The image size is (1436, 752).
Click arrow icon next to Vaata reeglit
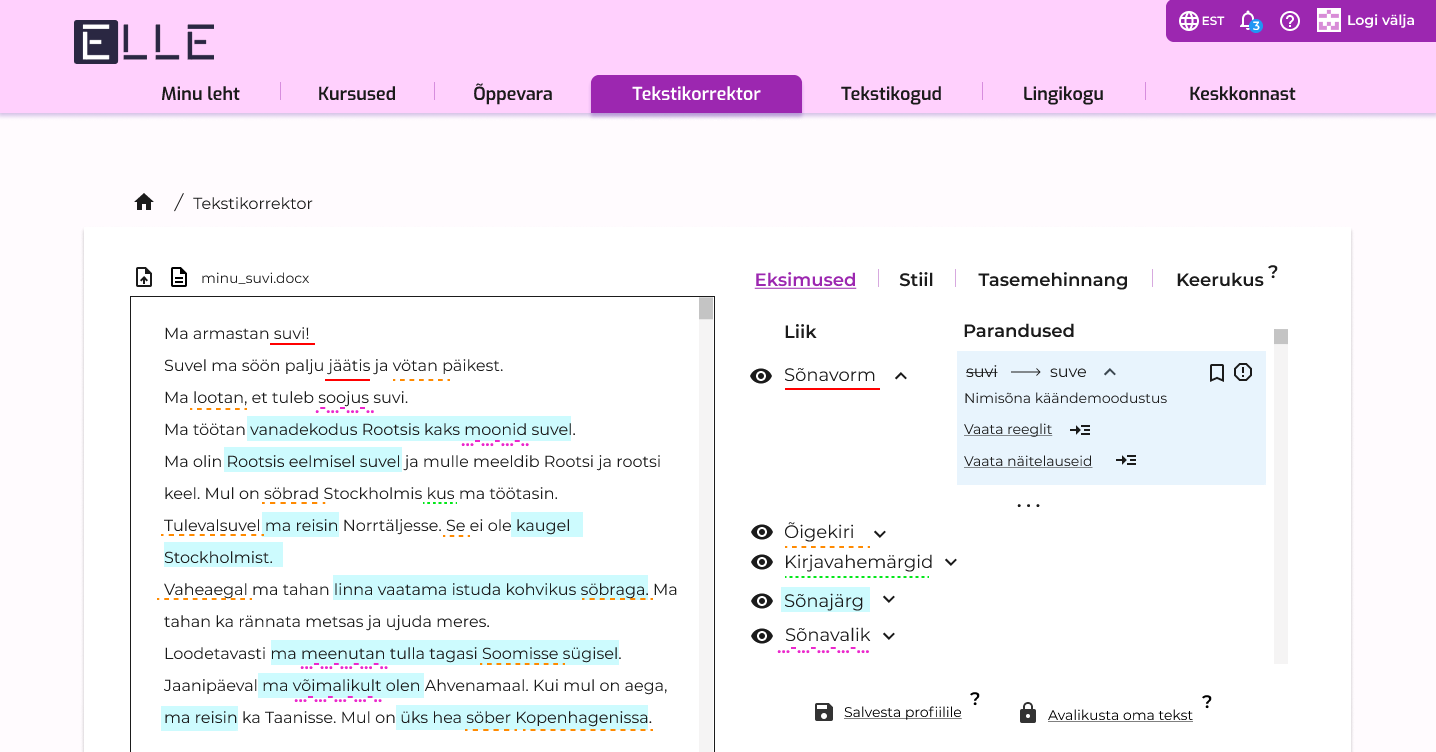pyautogui.click(x=1080, y=430)
